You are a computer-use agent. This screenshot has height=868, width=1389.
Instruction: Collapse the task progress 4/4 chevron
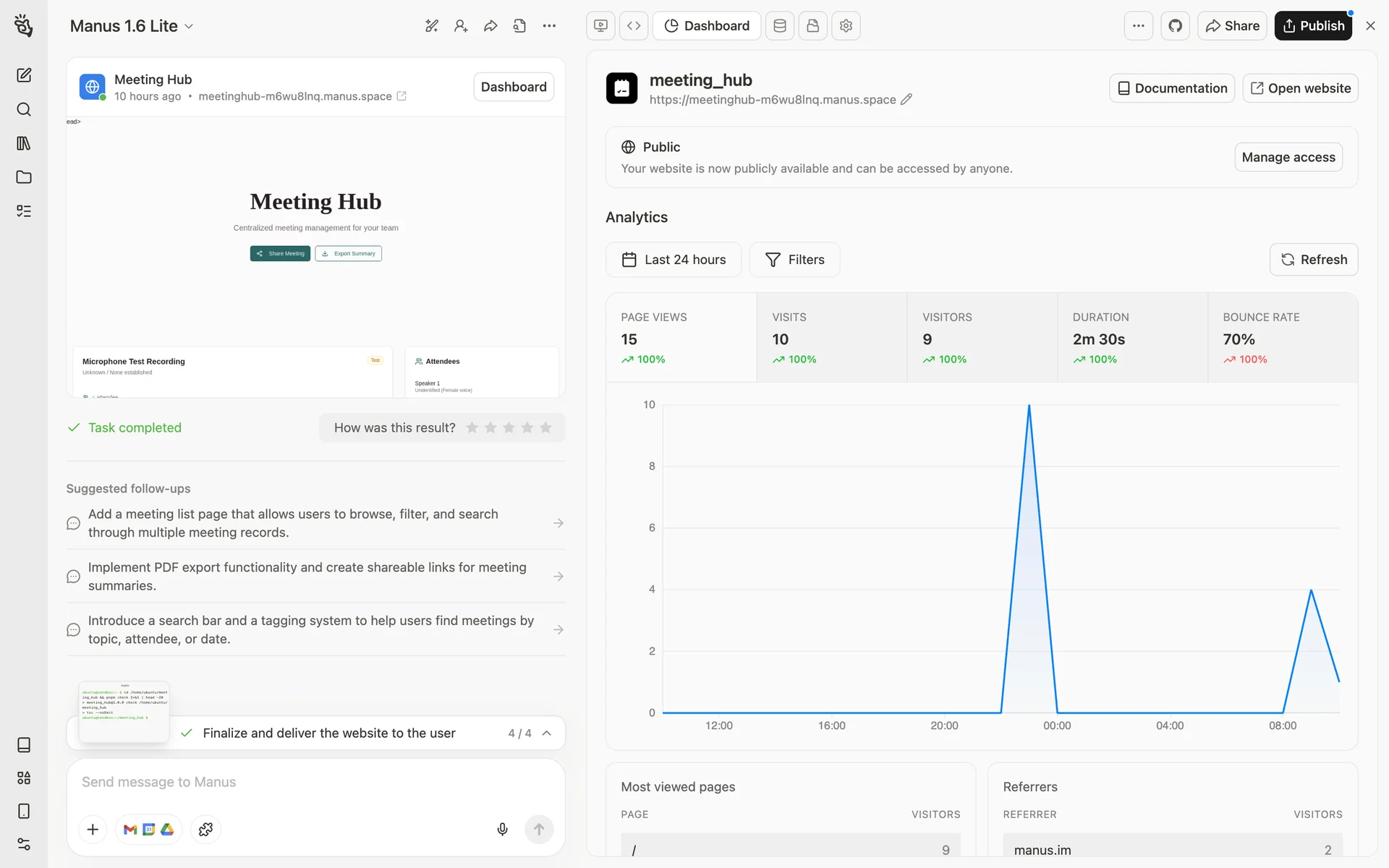[547, 733]
